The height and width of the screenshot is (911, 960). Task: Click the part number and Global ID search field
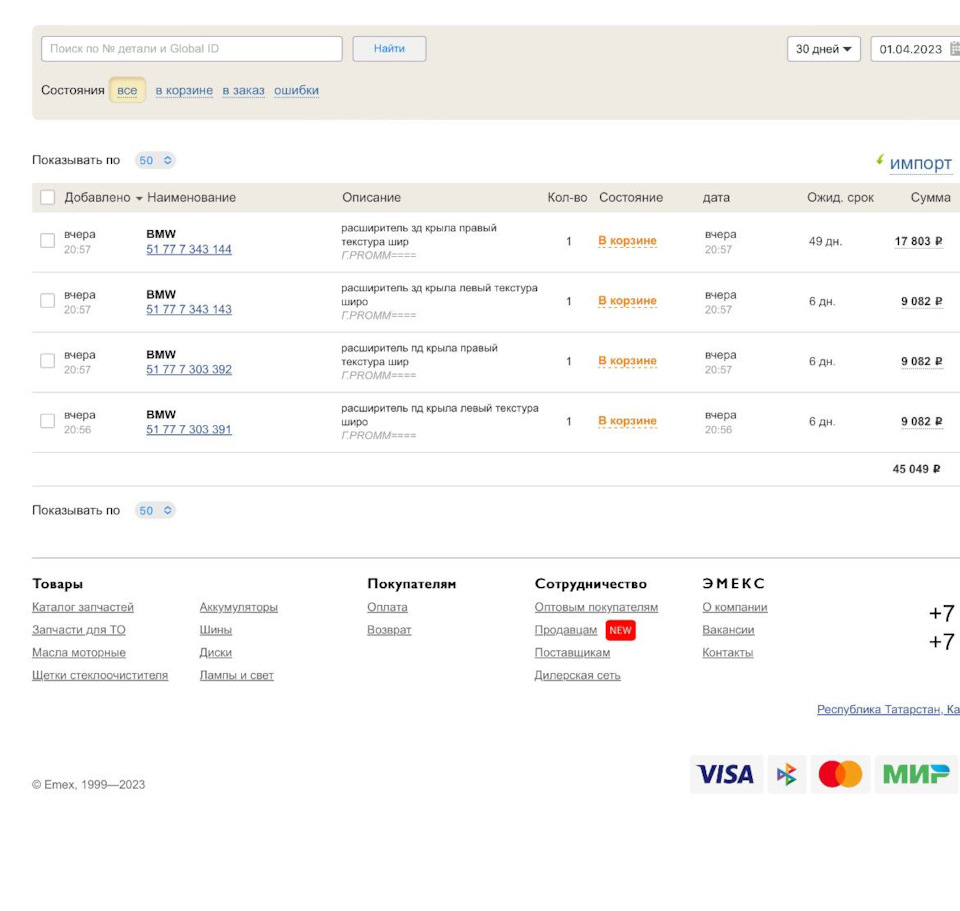click(x=191, y=49)
